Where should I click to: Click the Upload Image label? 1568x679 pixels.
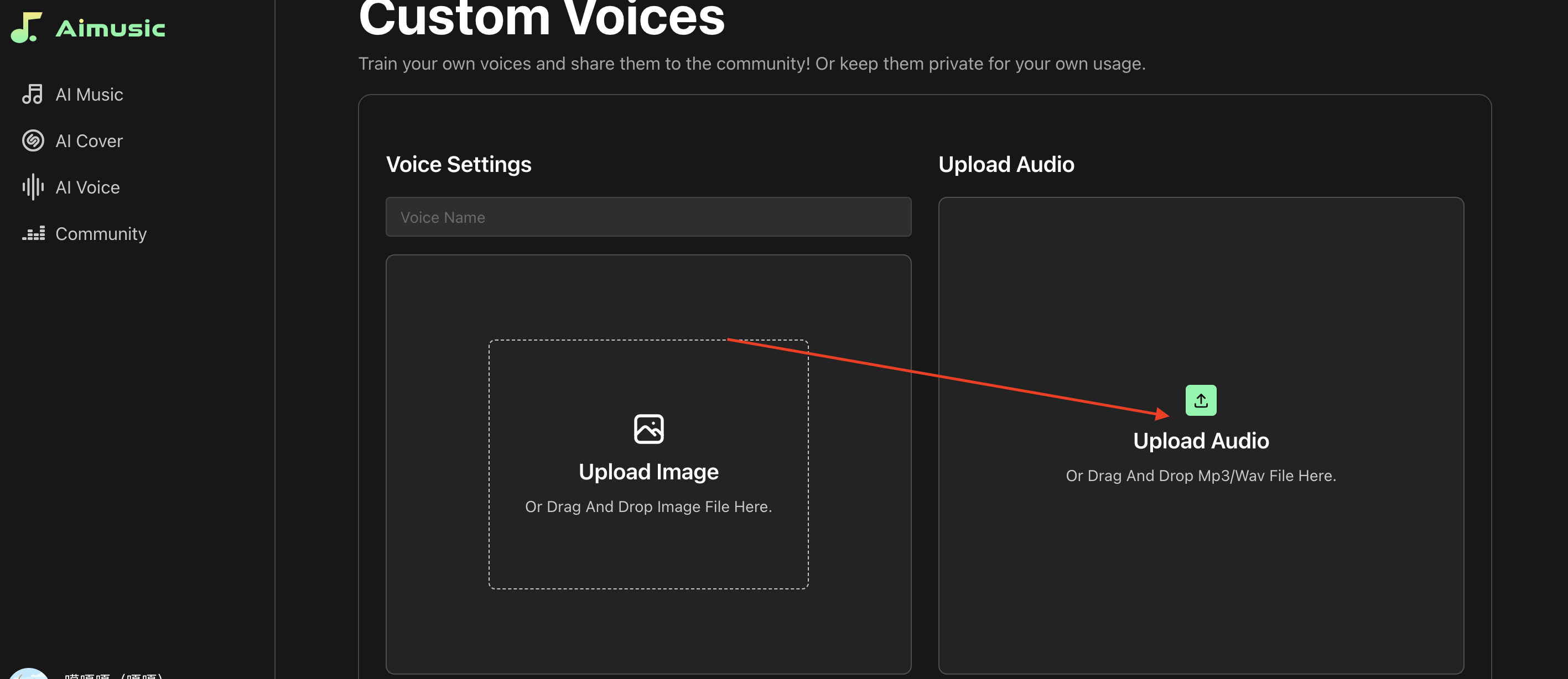coord(648,472)
